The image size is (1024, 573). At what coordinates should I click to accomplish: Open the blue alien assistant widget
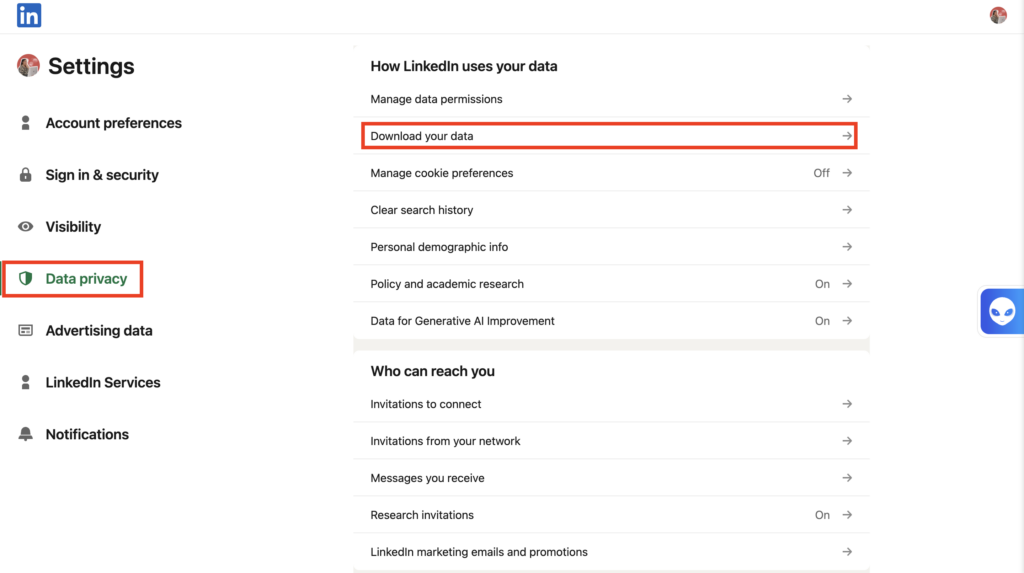click(1001, 311)
